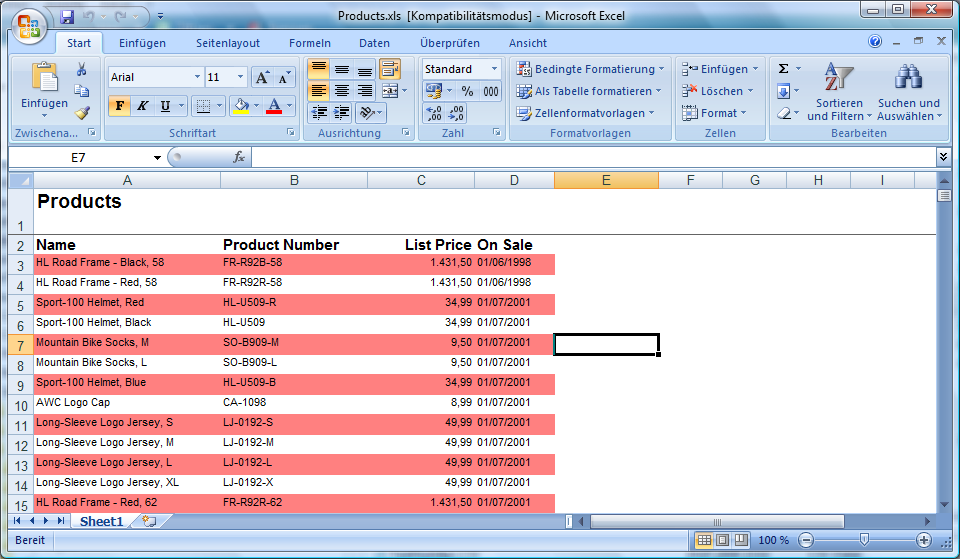Screen dimensions: 960x559
Task: Open text orientation options
Action: (x=370, y=113)
